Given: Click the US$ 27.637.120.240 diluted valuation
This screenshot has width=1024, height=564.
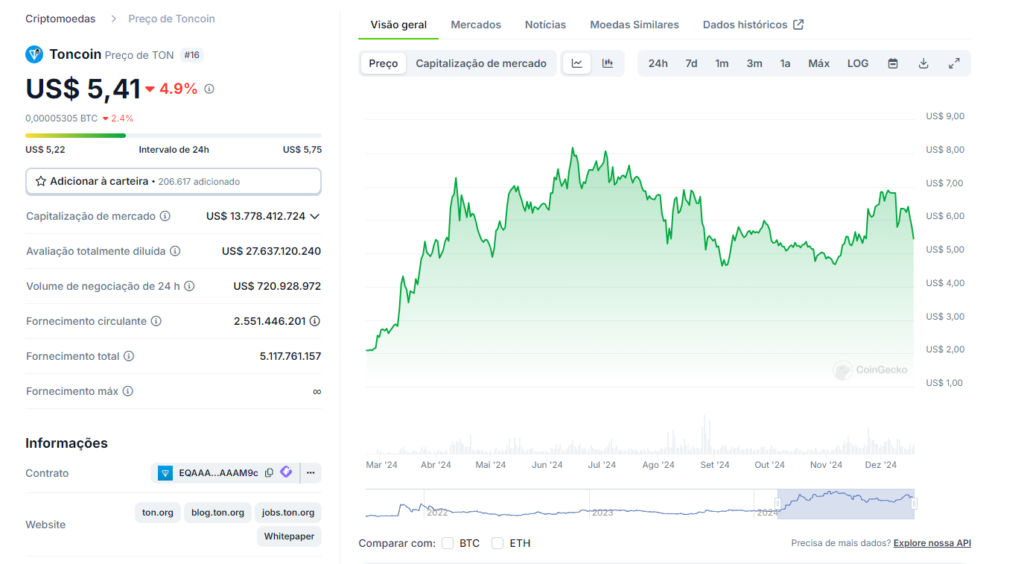Looking at the screenshot, I should click(x=271, y=251).
